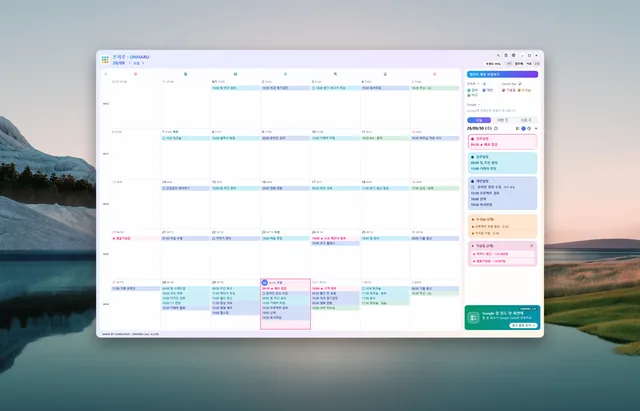Open the September 27 blue event bar

(x=136, y=289)
